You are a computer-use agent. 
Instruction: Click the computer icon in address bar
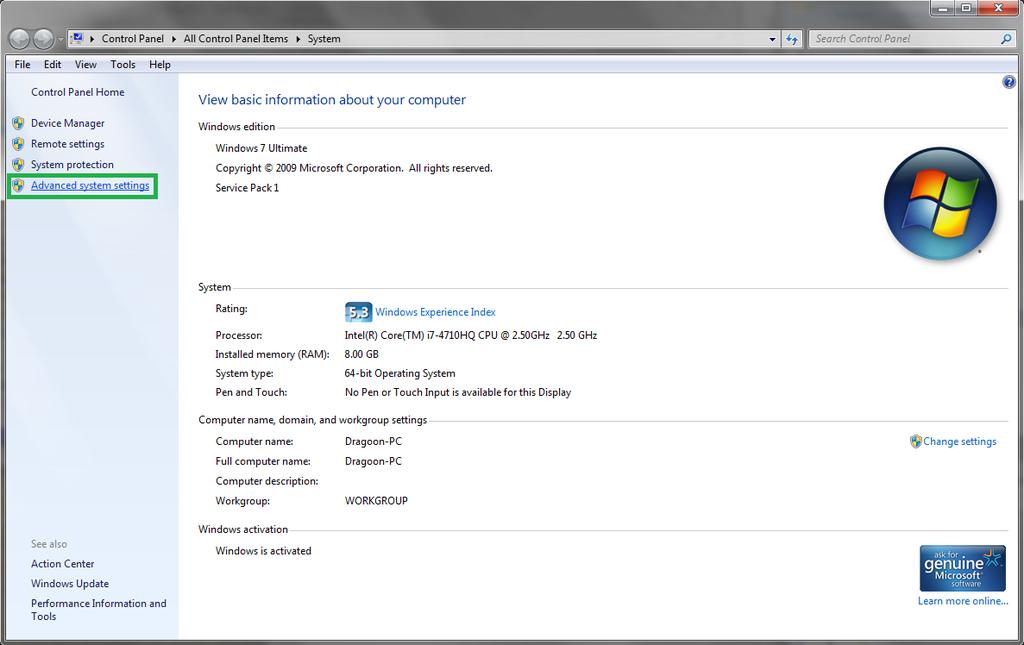click(78, 39)
